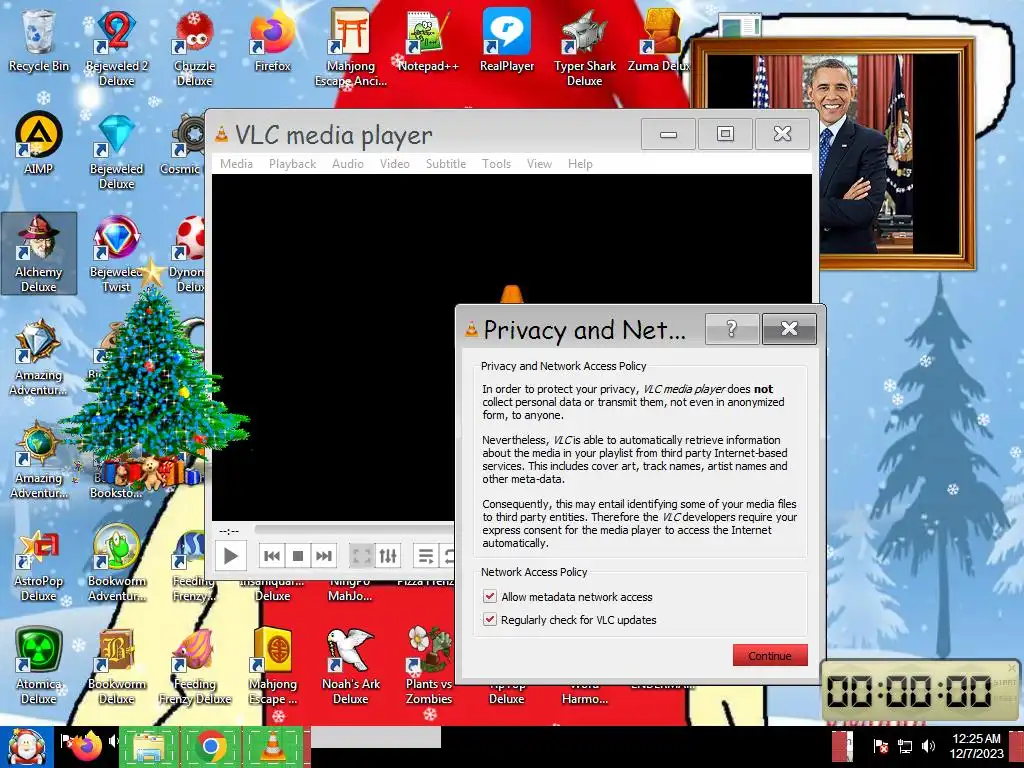Open the network icon in system tray
The height and width of the screenshot is (768, 1024).
[x=904, y=745]
